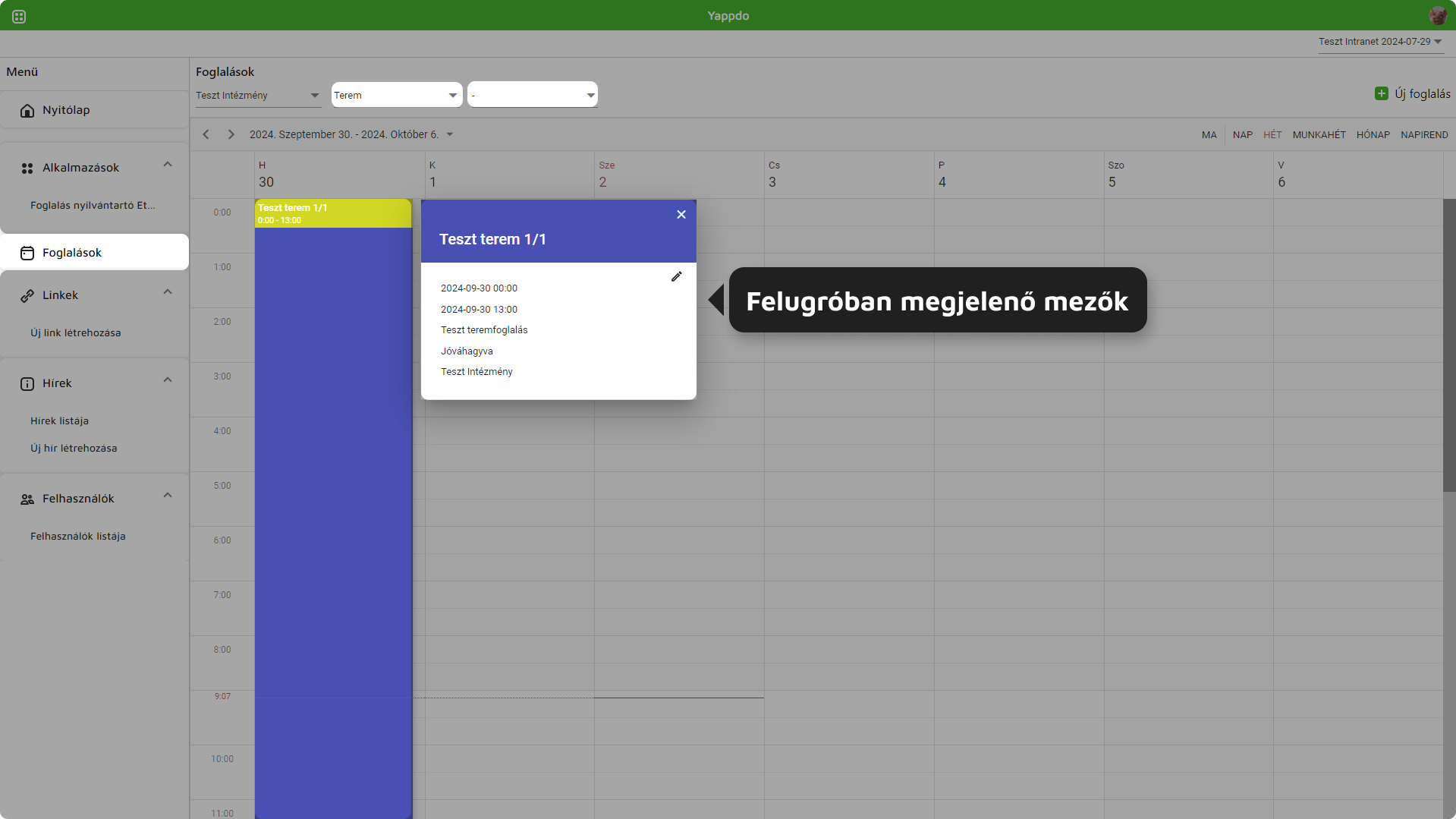Screen dimensions: 1456x819
Task: Click the Linkek chain icon
Action: (27, 296)
